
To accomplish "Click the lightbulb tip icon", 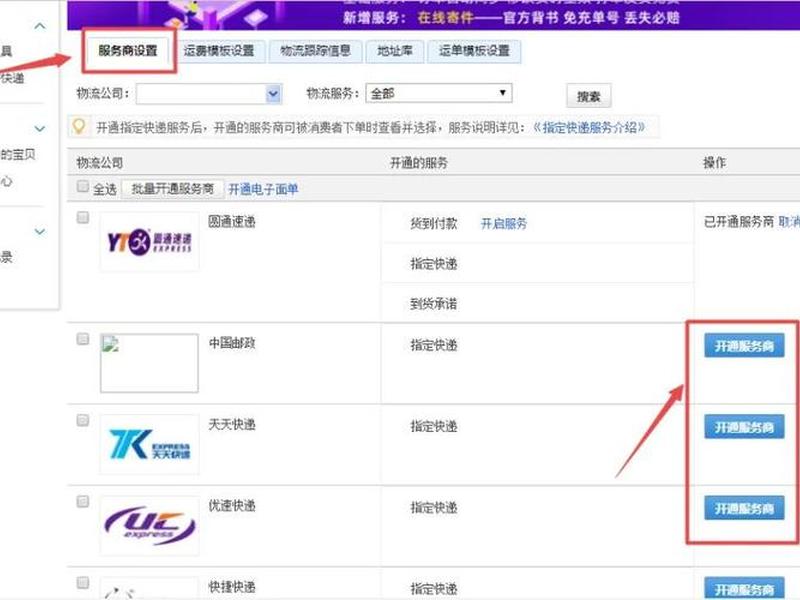I will pyautogui.click(x=79, y=126).
